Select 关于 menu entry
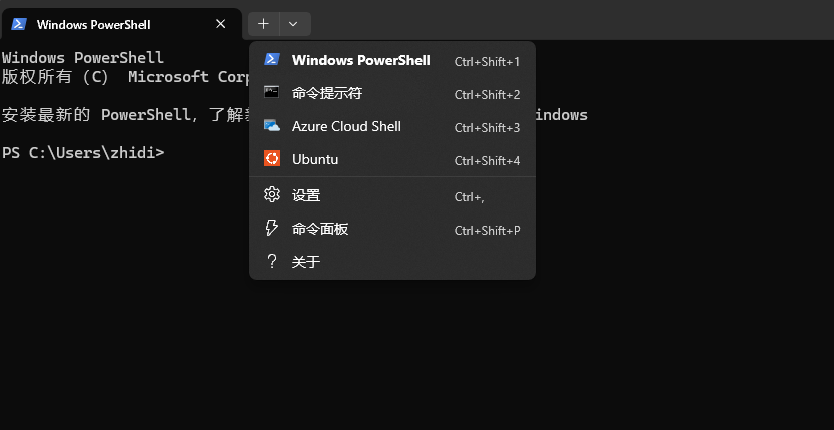The width and height of the screenshot is (834, 430). tap(306, 262)
